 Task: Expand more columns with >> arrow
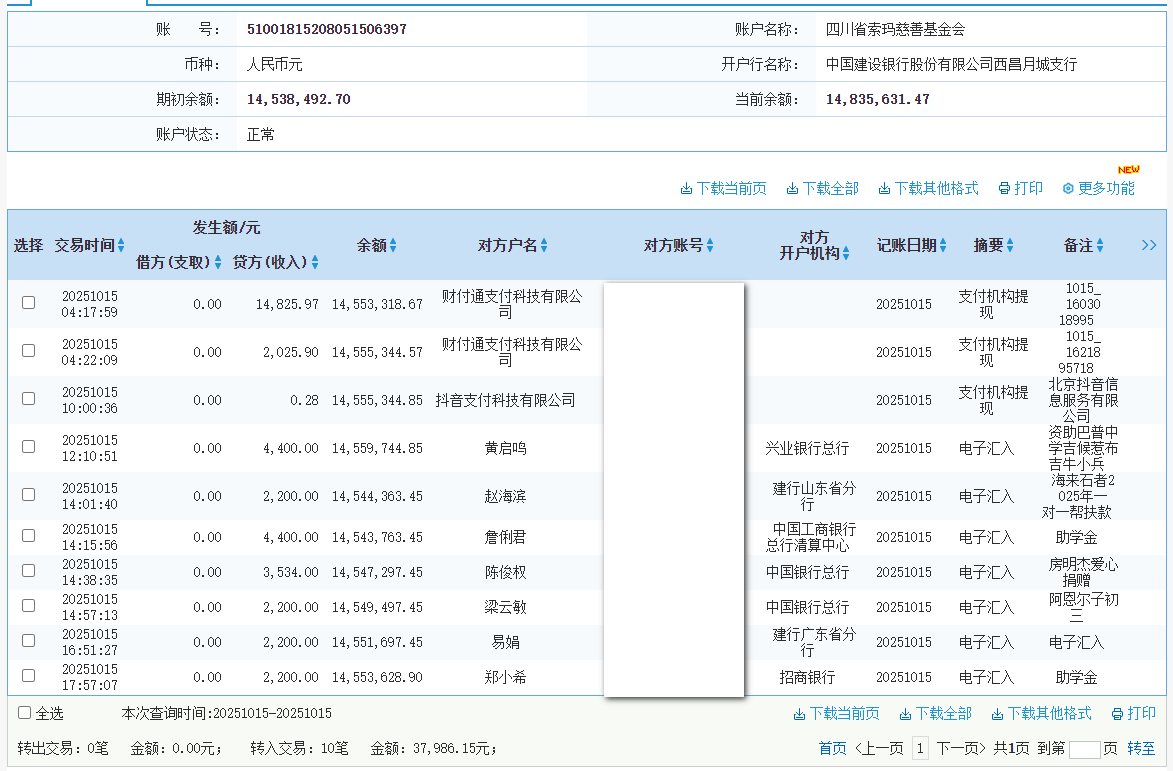click(1149, 245)
